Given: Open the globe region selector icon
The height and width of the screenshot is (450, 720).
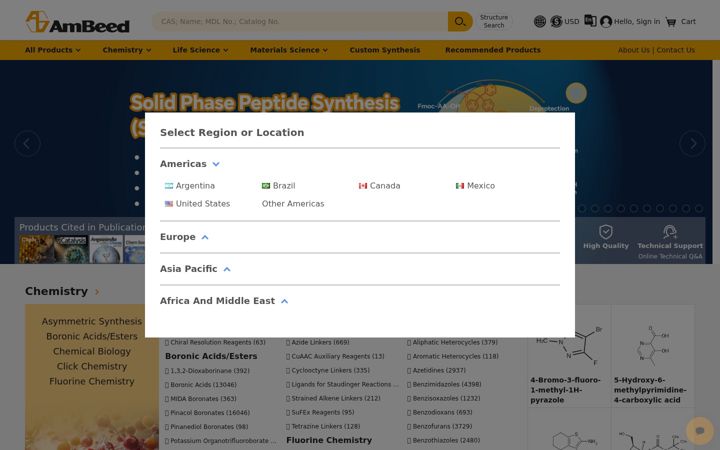Looking at the screenshot, I should pos(540,21).
